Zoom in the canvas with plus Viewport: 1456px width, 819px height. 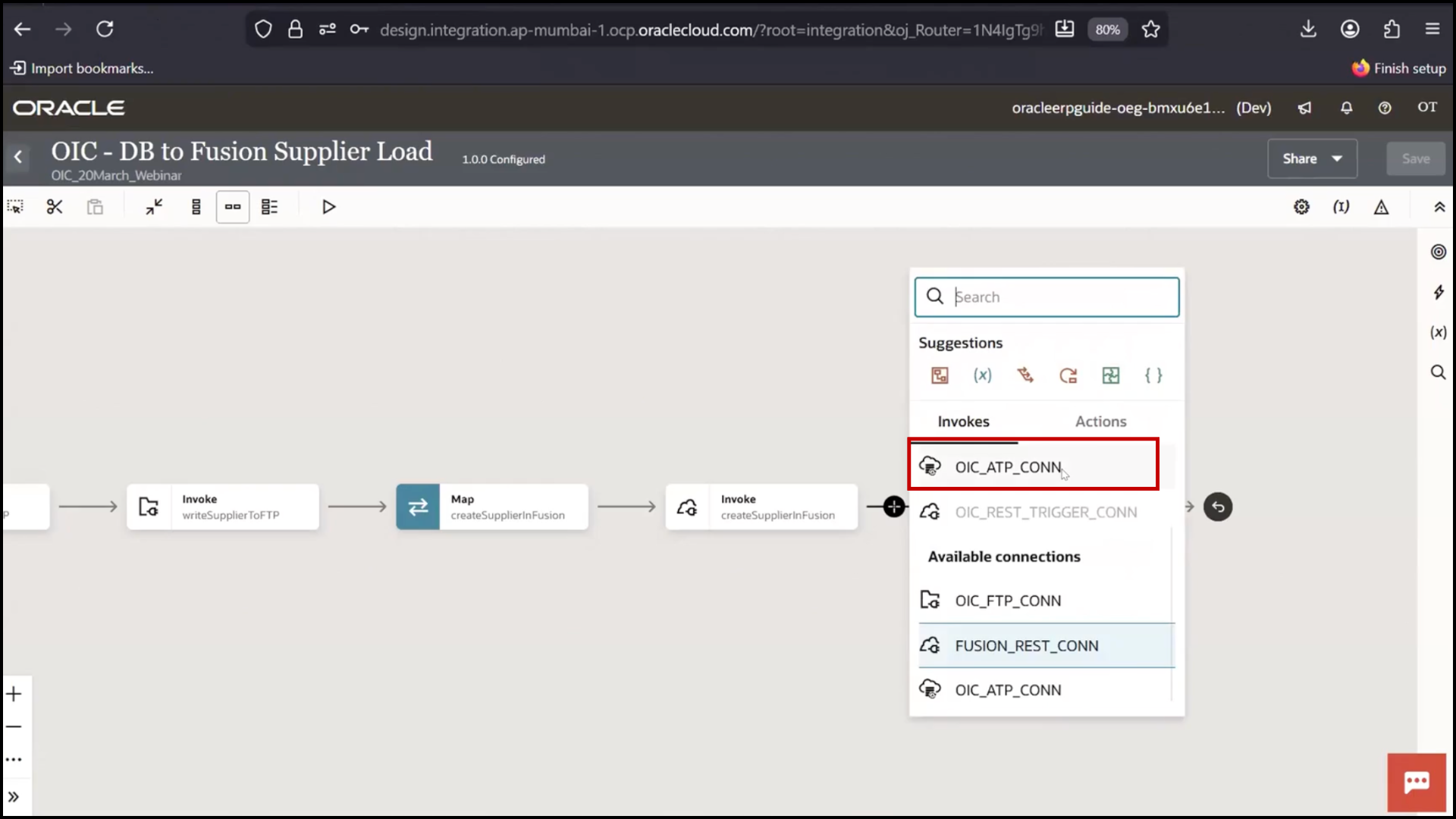coord(14,694)
